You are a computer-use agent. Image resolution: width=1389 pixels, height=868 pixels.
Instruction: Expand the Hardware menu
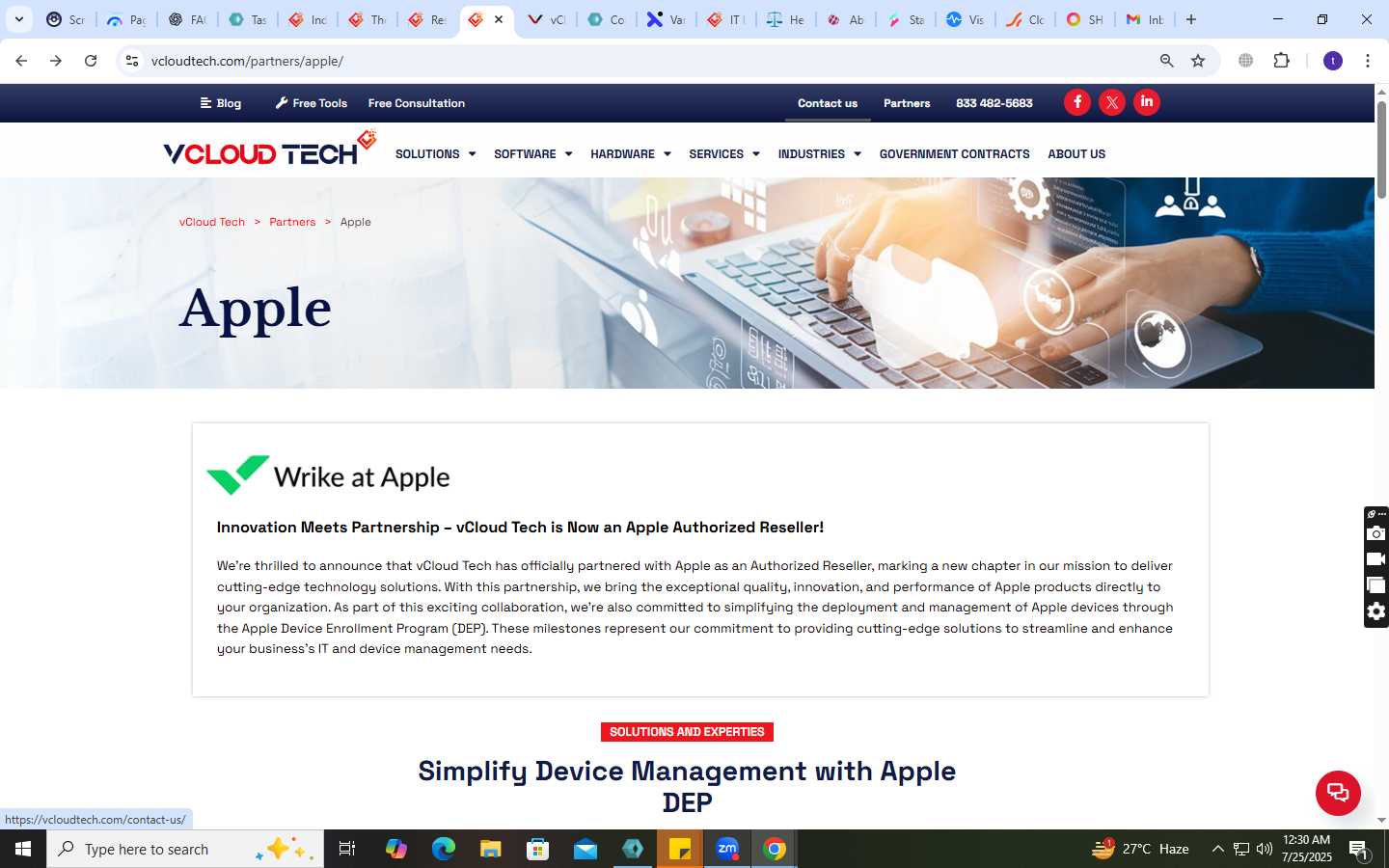pos(630,154)
